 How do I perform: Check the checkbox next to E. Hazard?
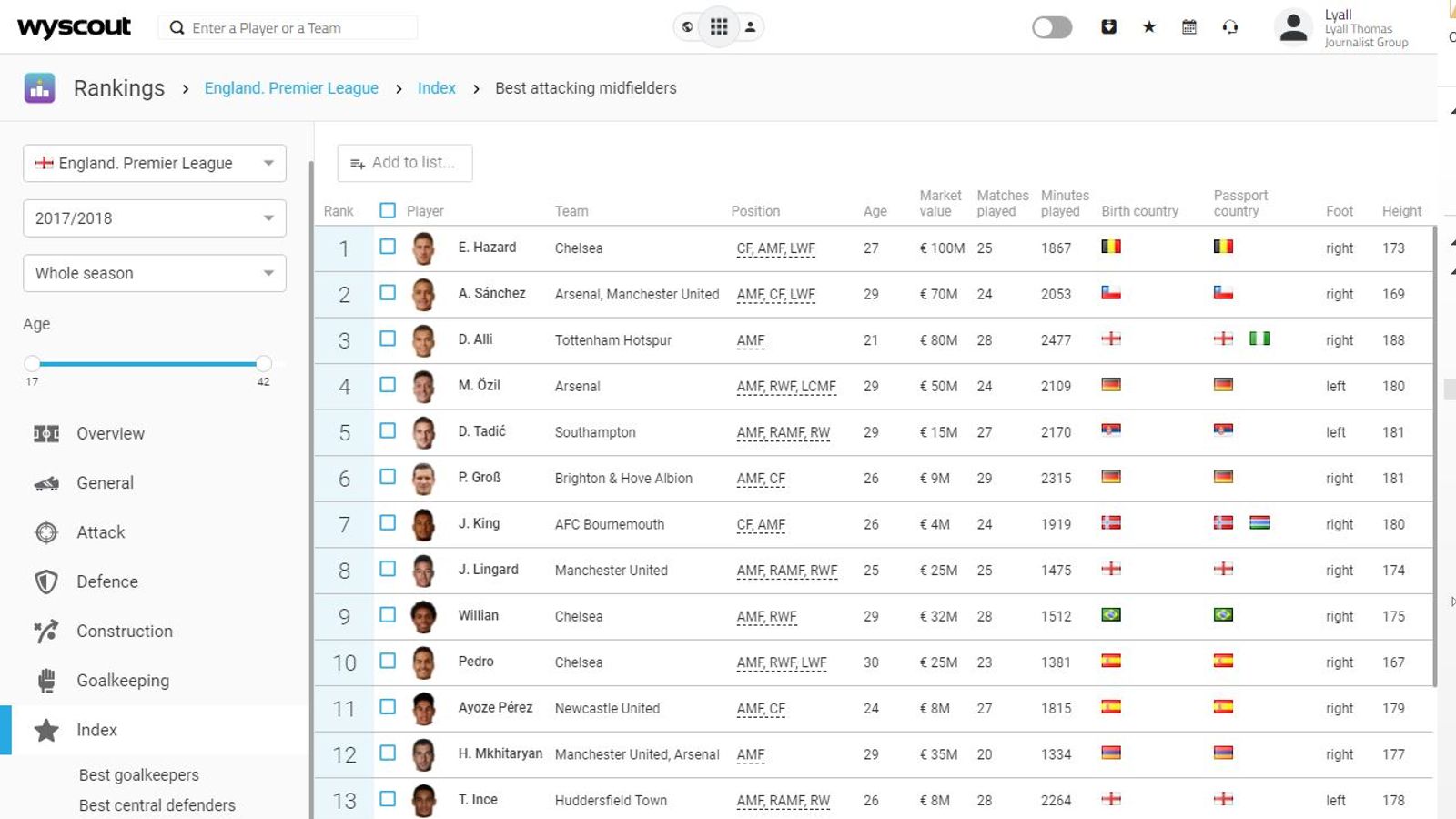[x=387, y=246]
